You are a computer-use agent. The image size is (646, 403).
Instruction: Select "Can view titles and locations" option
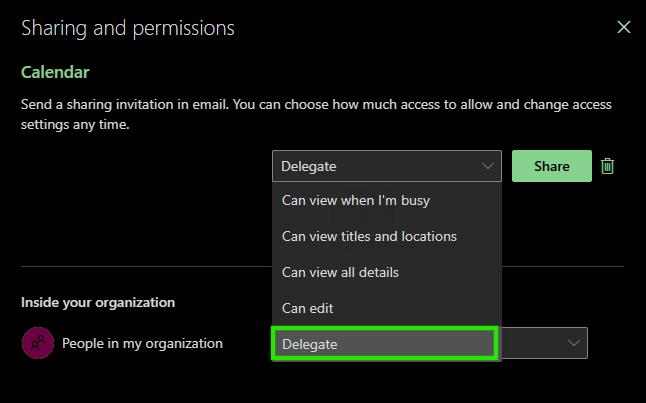tap(386, 236)
